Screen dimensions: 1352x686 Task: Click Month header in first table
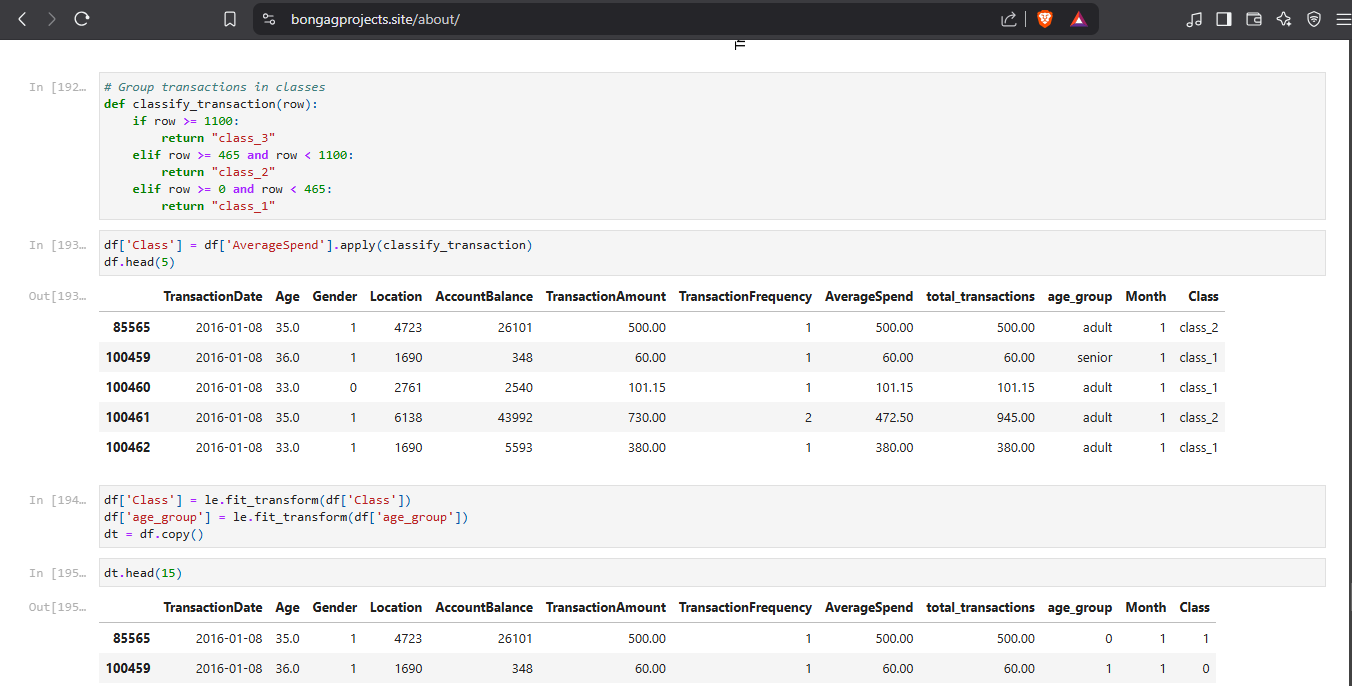pos(1146,296)
